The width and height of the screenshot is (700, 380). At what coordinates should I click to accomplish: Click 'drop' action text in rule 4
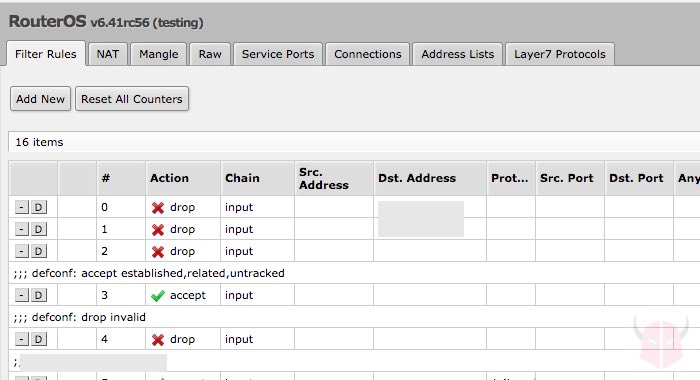click(x=182, y=339)
